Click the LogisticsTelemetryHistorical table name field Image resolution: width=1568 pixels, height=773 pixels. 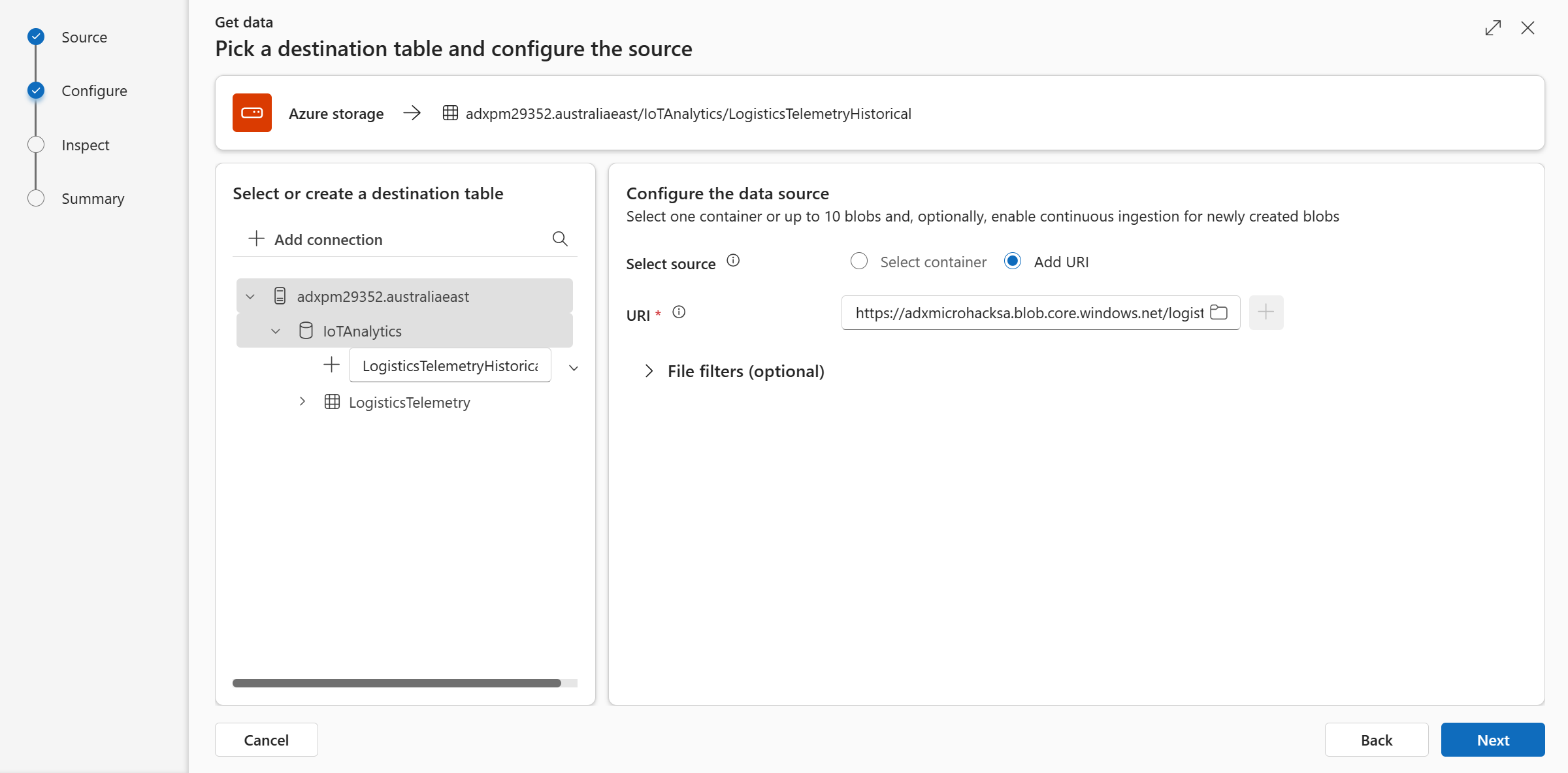[450, 365]
